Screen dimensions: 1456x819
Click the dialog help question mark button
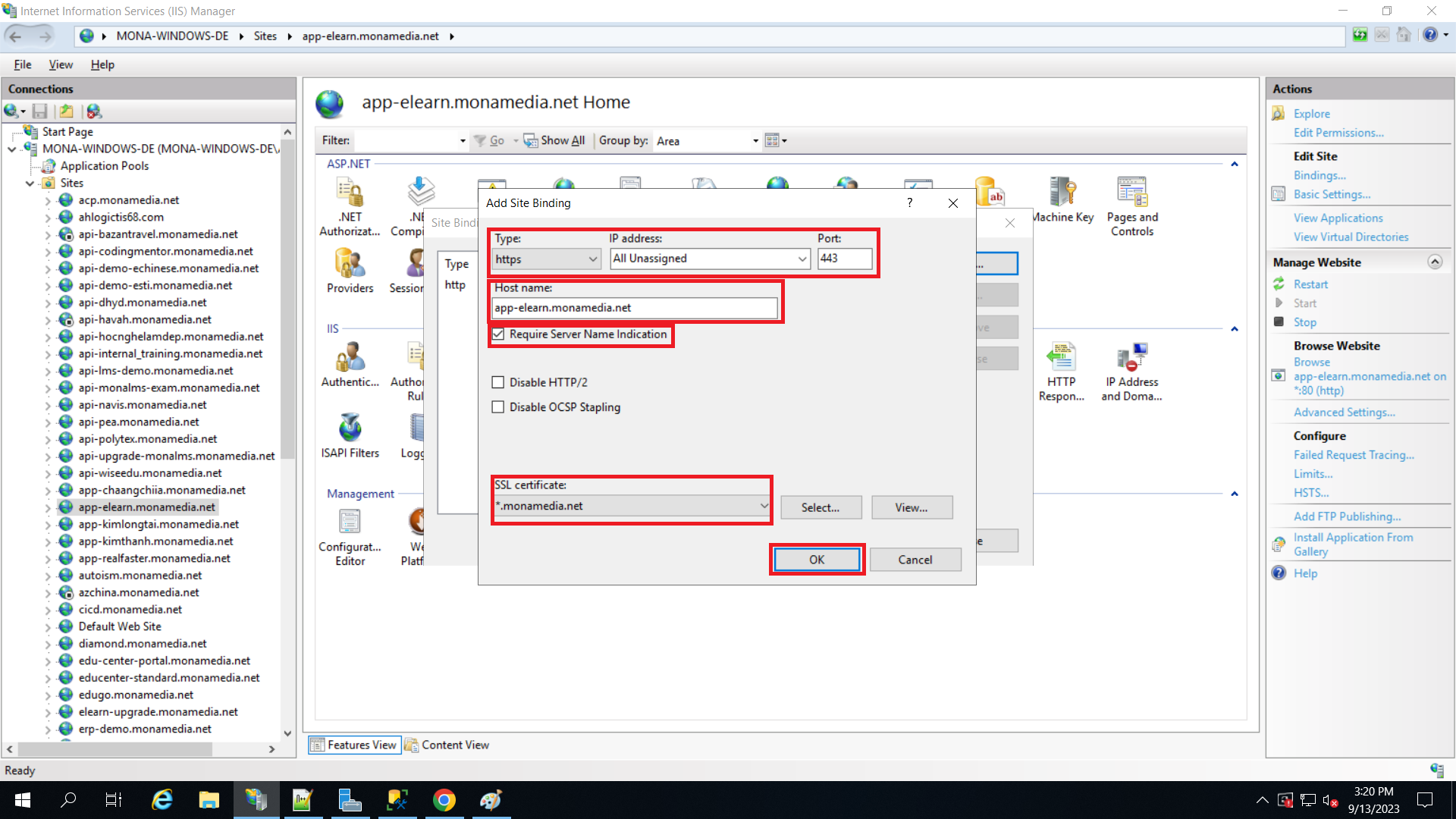click(909, 202)
